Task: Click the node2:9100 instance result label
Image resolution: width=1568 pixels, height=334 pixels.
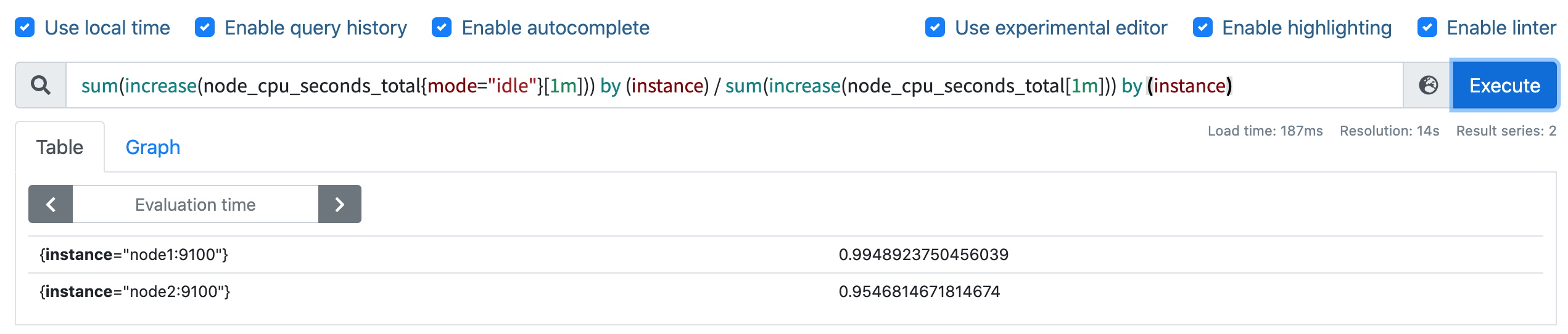Action: (x=134, y=291)
